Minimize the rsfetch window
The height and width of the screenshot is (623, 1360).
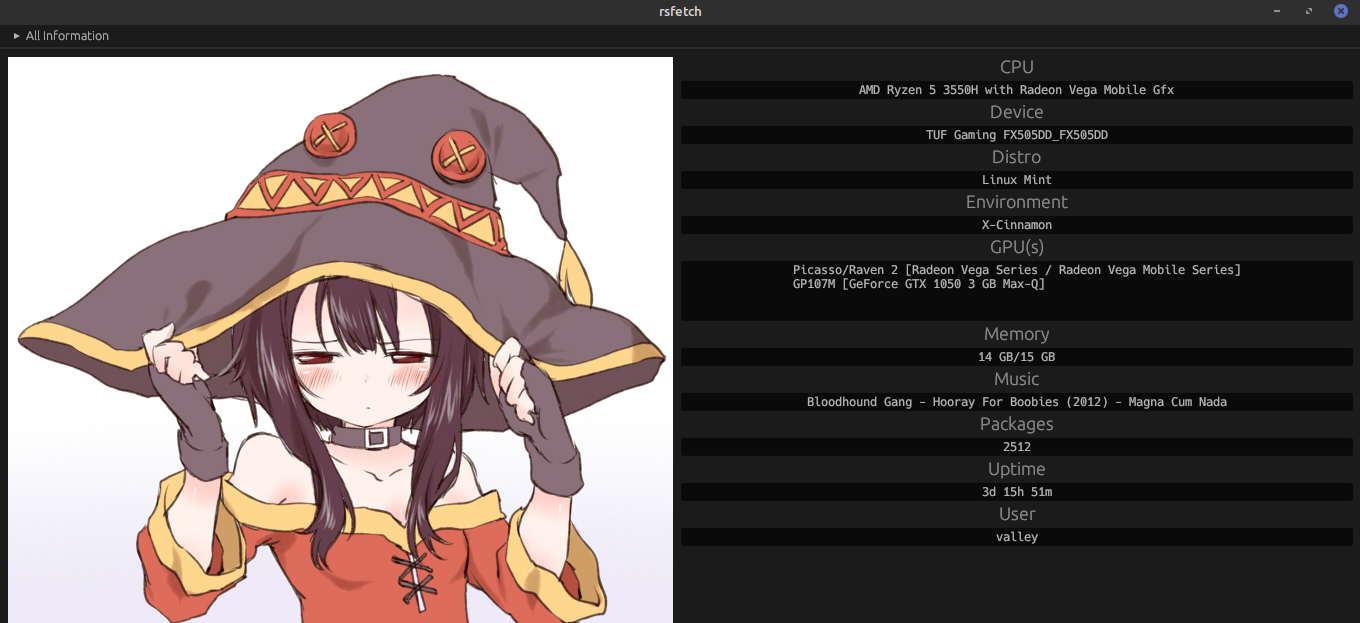click(x=1277, y=11)
